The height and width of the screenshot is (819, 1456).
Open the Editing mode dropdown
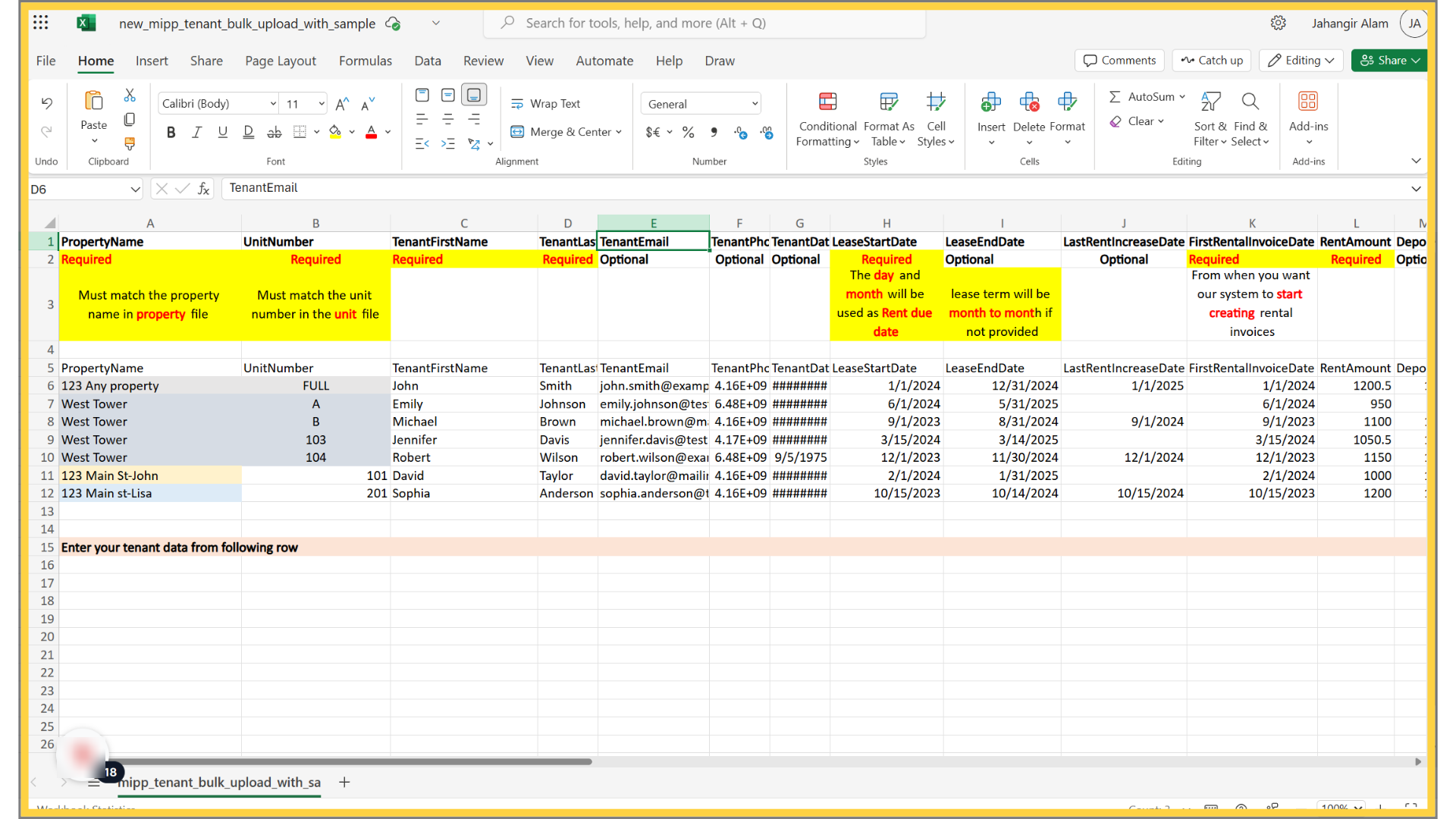pos(1301,61)
